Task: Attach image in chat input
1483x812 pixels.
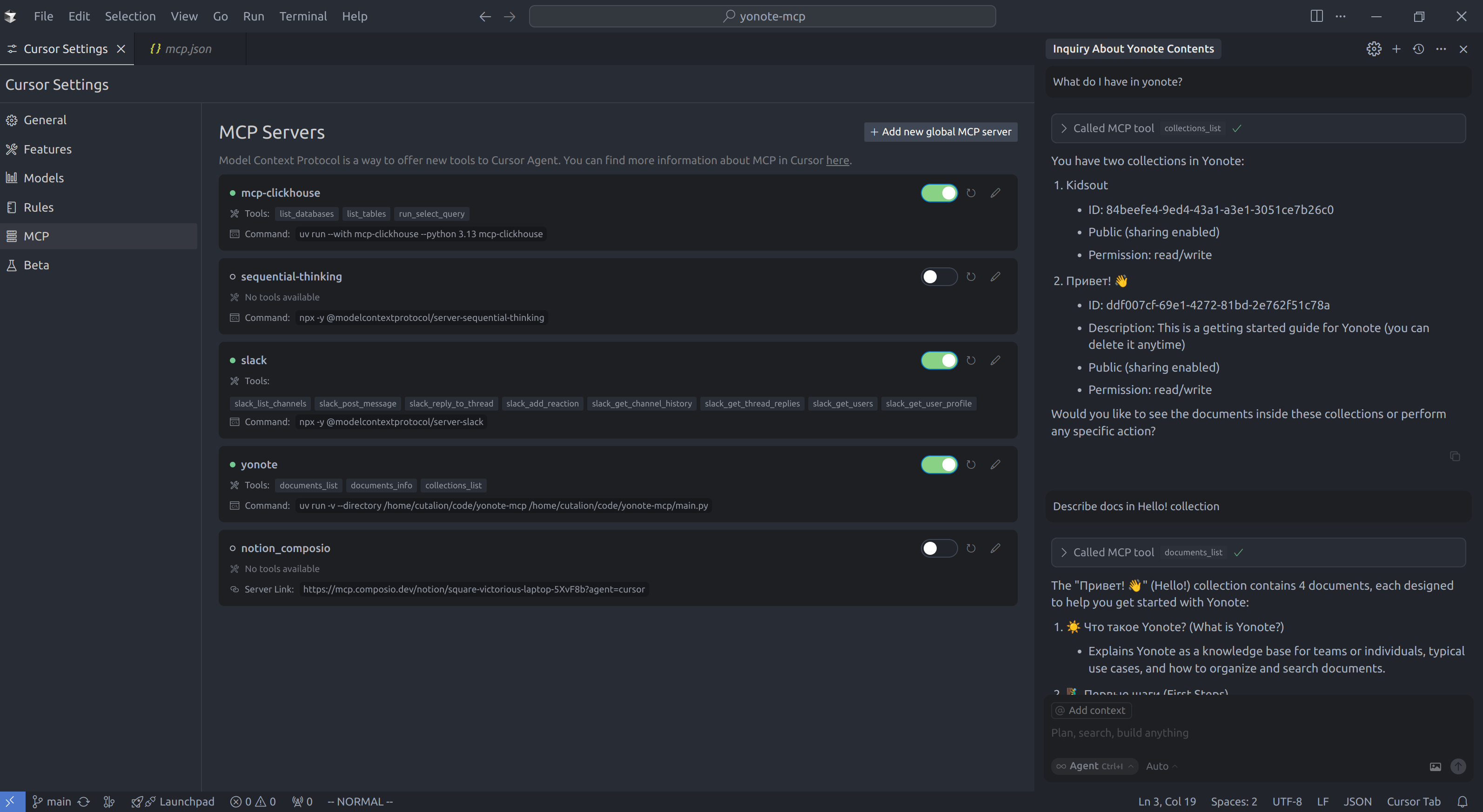Action: [1435, 766]
